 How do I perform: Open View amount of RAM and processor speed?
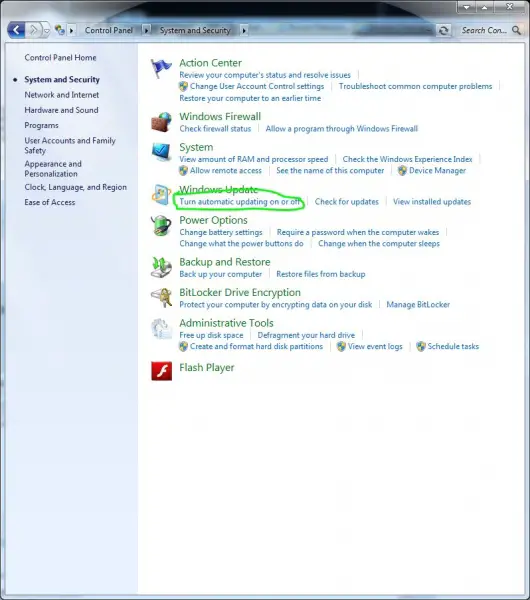click(254, 159)
